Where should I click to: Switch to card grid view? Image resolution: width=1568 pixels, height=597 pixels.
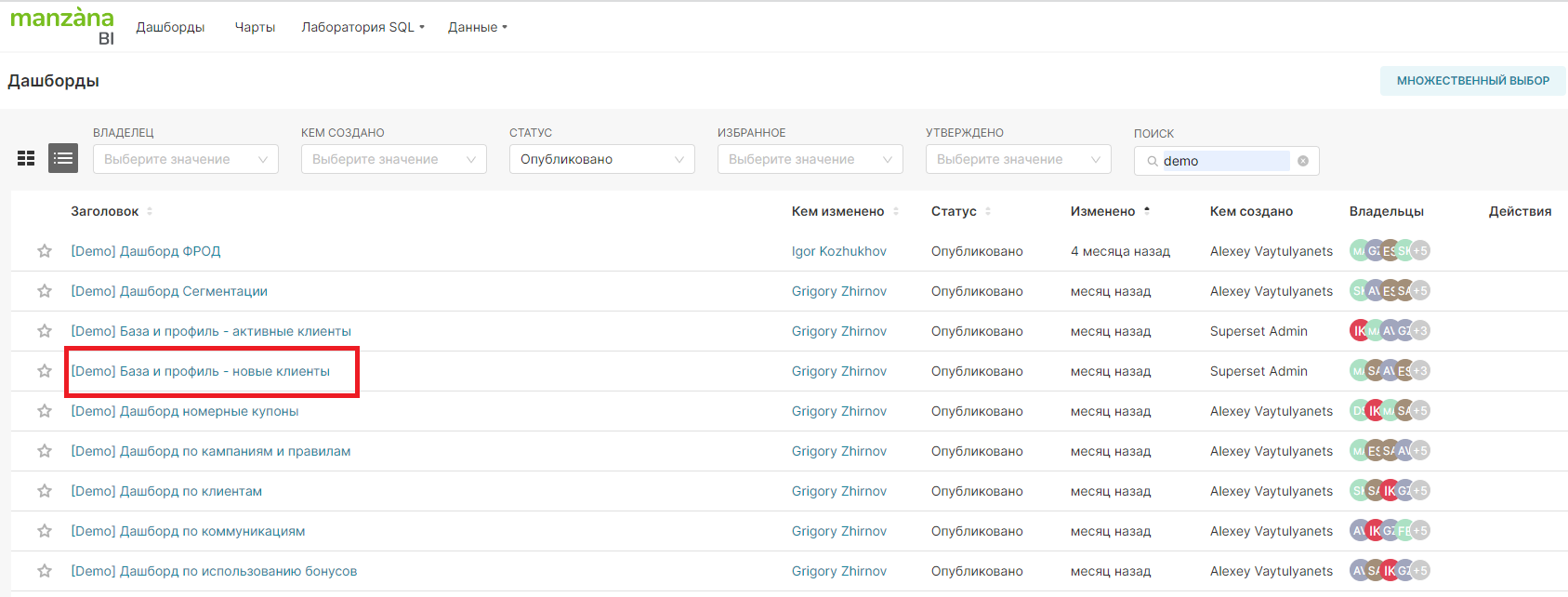[x=26, y=159]
